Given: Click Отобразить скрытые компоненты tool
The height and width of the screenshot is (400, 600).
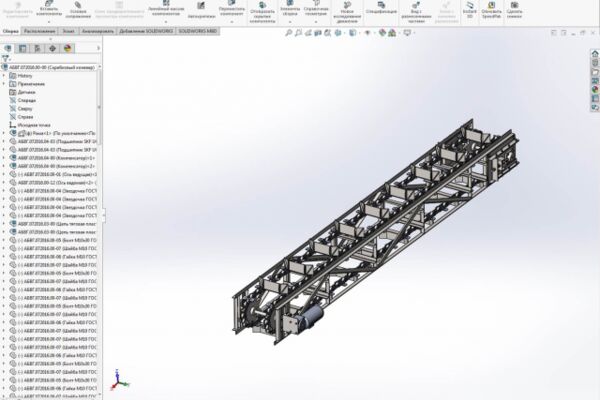Looking at the screenshot, I should click(x=262, y=12).
